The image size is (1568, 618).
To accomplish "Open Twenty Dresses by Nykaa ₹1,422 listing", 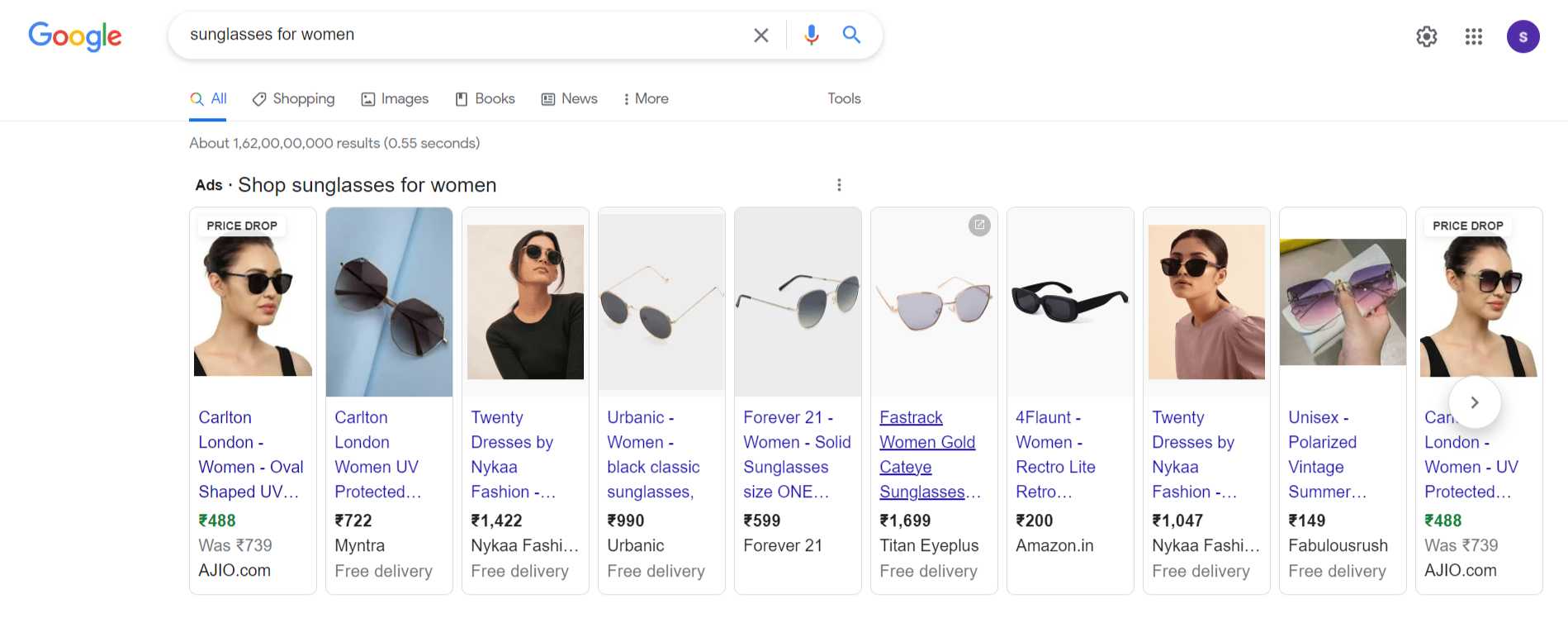I will coord(513,454).
